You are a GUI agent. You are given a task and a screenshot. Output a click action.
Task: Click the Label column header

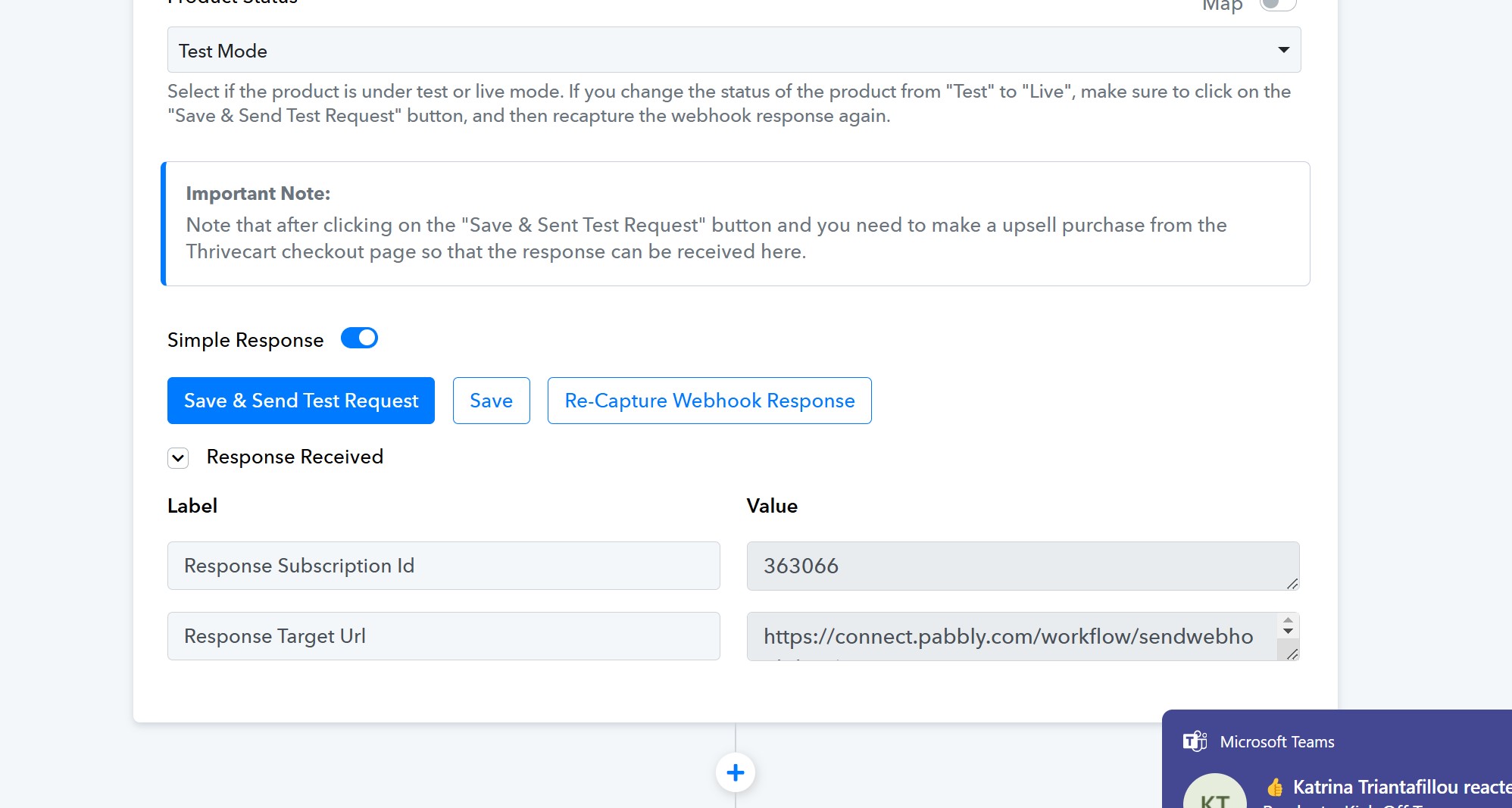click(192, 506)
